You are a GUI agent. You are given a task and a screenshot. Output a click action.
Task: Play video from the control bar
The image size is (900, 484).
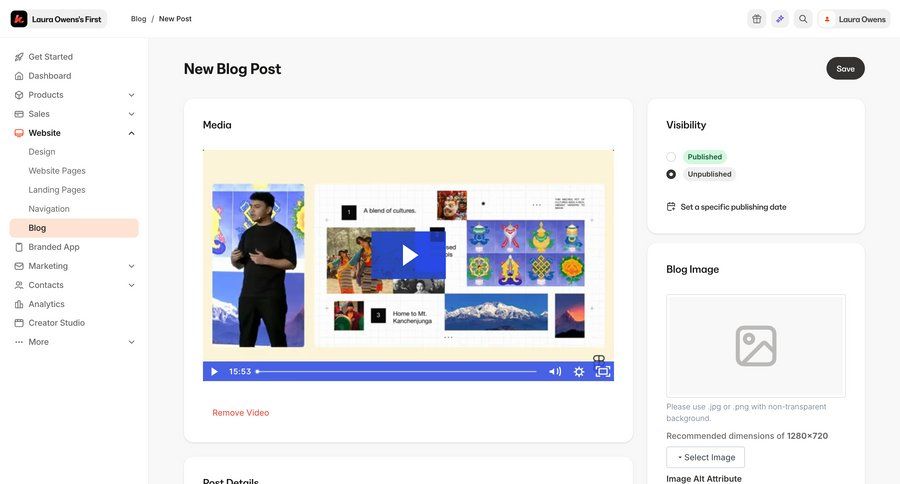pos(214,371)
